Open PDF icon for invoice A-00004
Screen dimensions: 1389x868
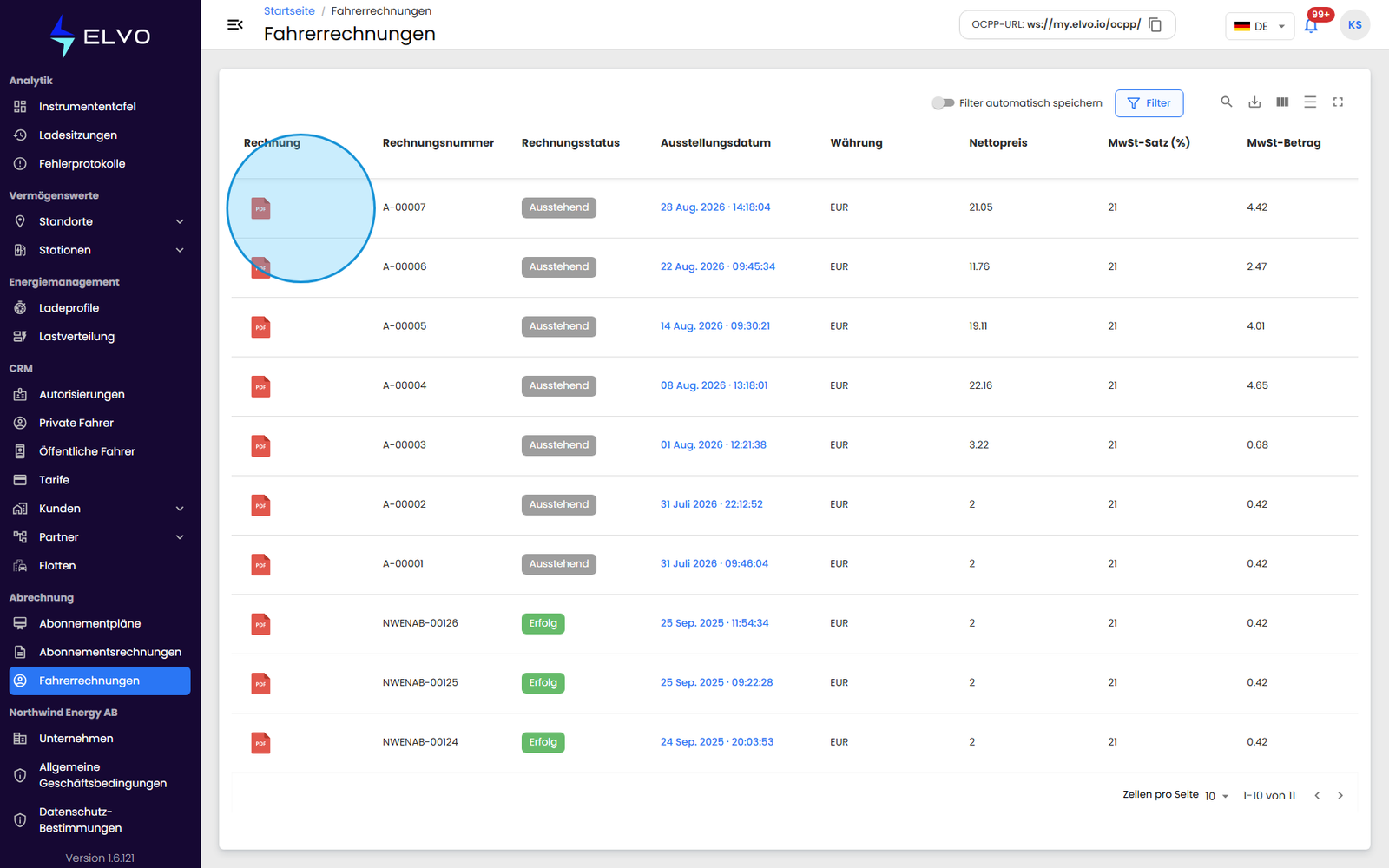click(260, 386)
